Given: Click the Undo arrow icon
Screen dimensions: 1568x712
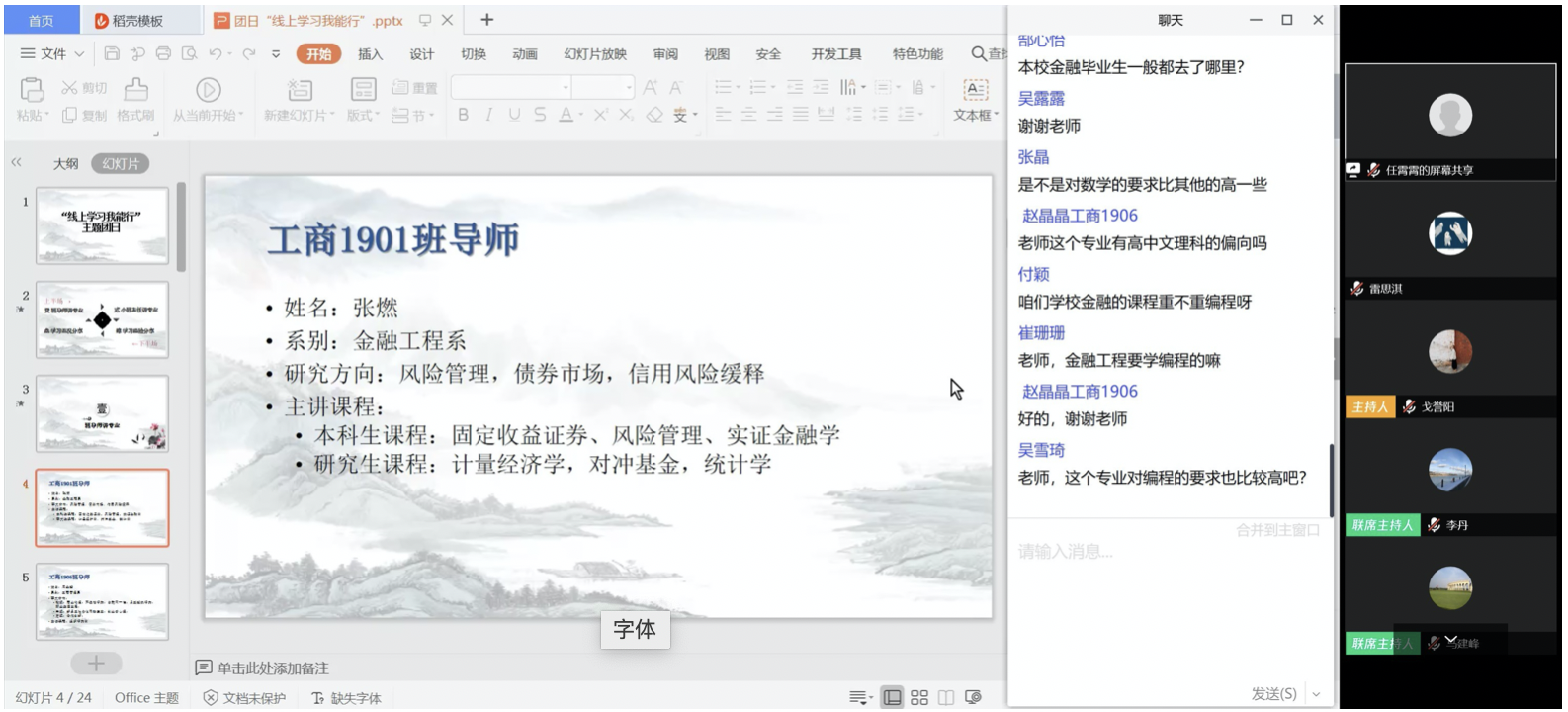Looking at the screenshot, I should [x=216, y=53].
